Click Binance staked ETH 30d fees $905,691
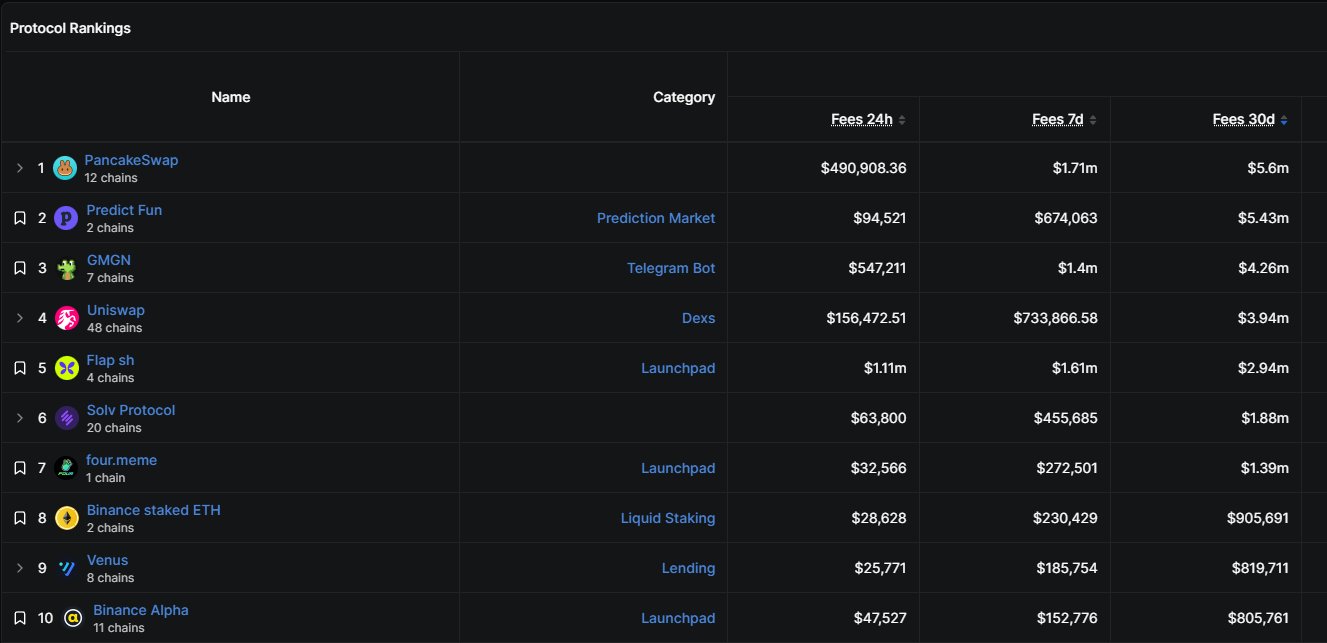Viewport: 1327px width, 643px height. pyautogui.click(x=1258, y=518)
